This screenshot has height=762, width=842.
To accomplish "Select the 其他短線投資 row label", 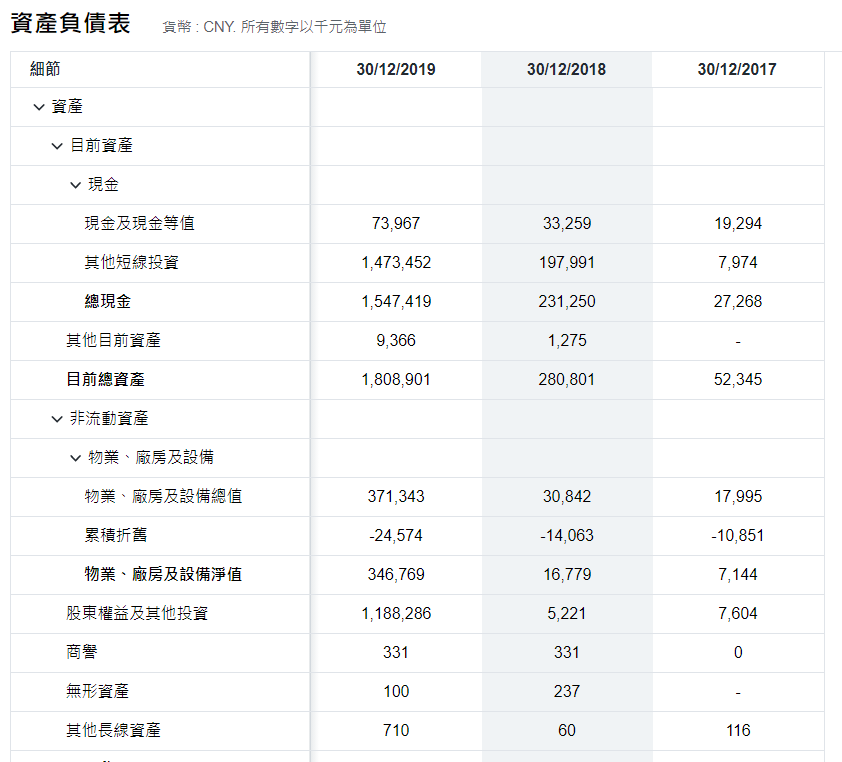I will (x=132, y=262).
